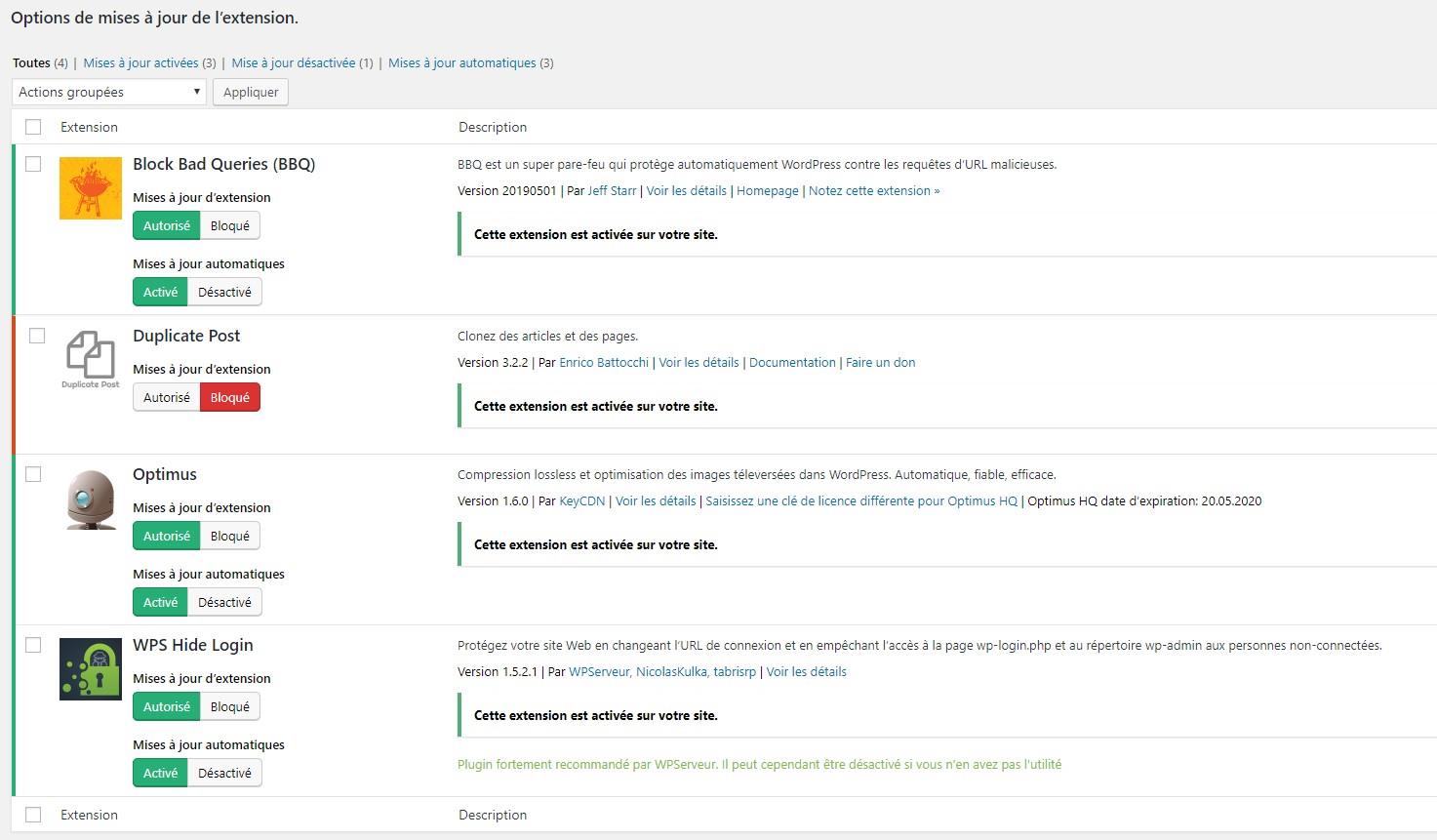This screenshot has width=1437, height=840.
Task: Set WPS Hide Login updates to Bloqué
Action: point(230,706)
